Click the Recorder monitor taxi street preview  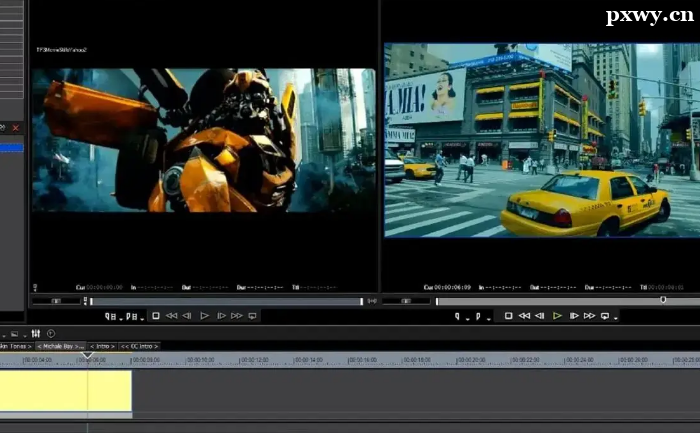(542, 140)
